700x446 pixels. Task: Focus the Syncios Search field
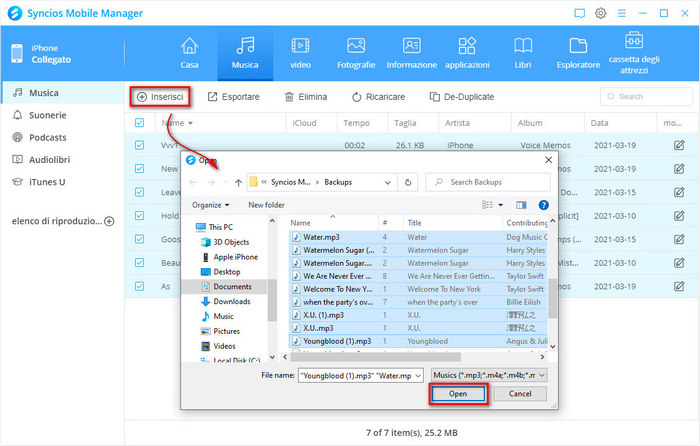tap(646, 96)
